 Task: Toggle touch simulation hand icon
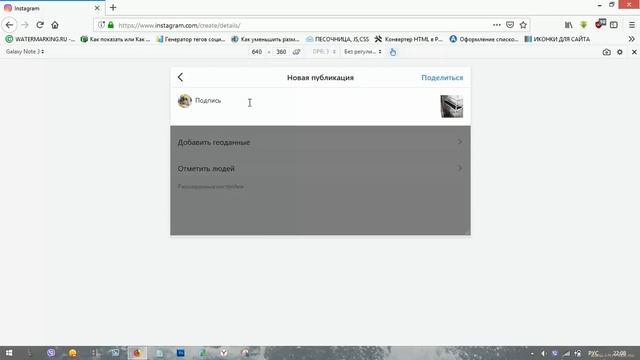[x=393, y=52]
